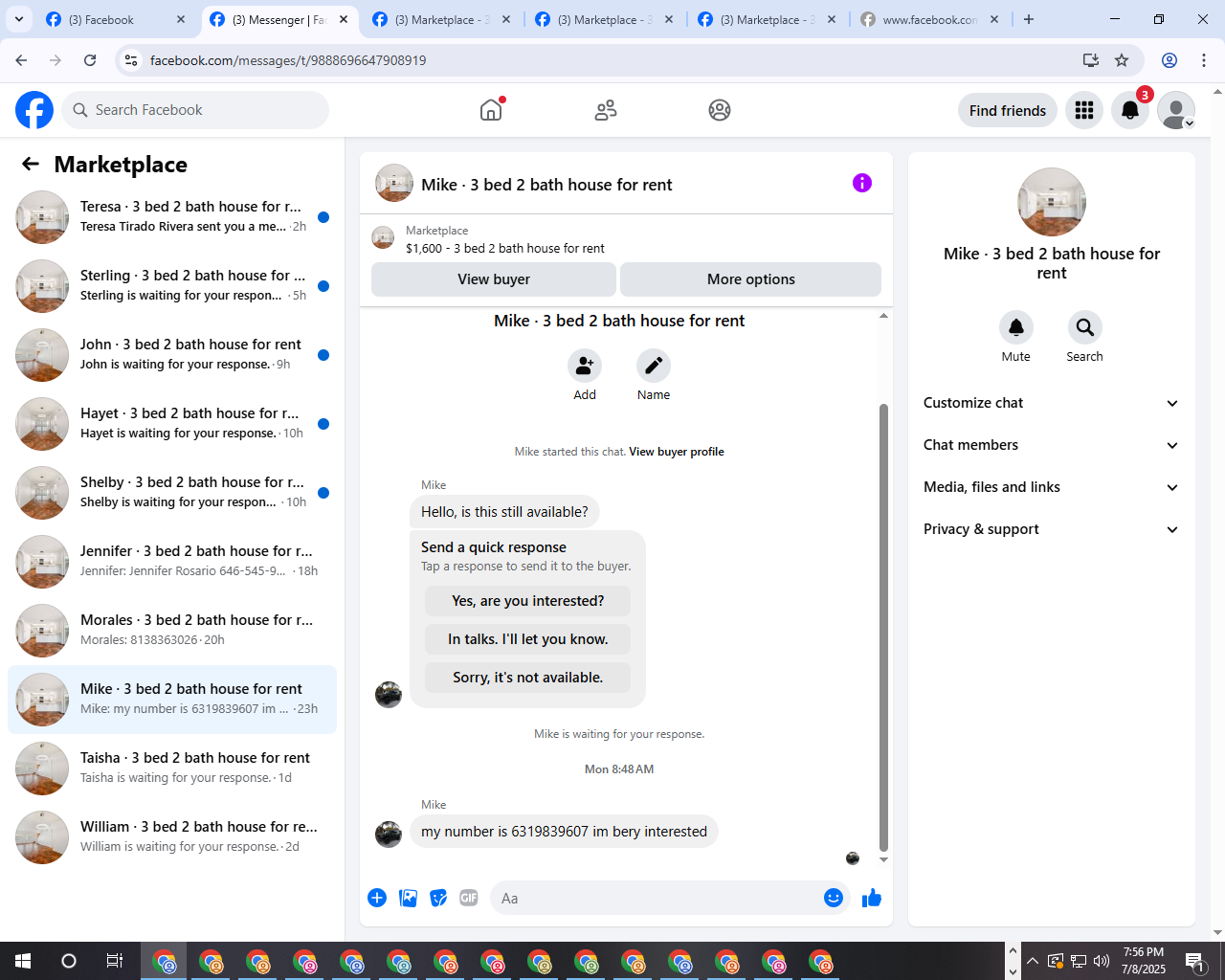
Task: Close the (3) Messenger browser tab
Action: pos(344,19)
